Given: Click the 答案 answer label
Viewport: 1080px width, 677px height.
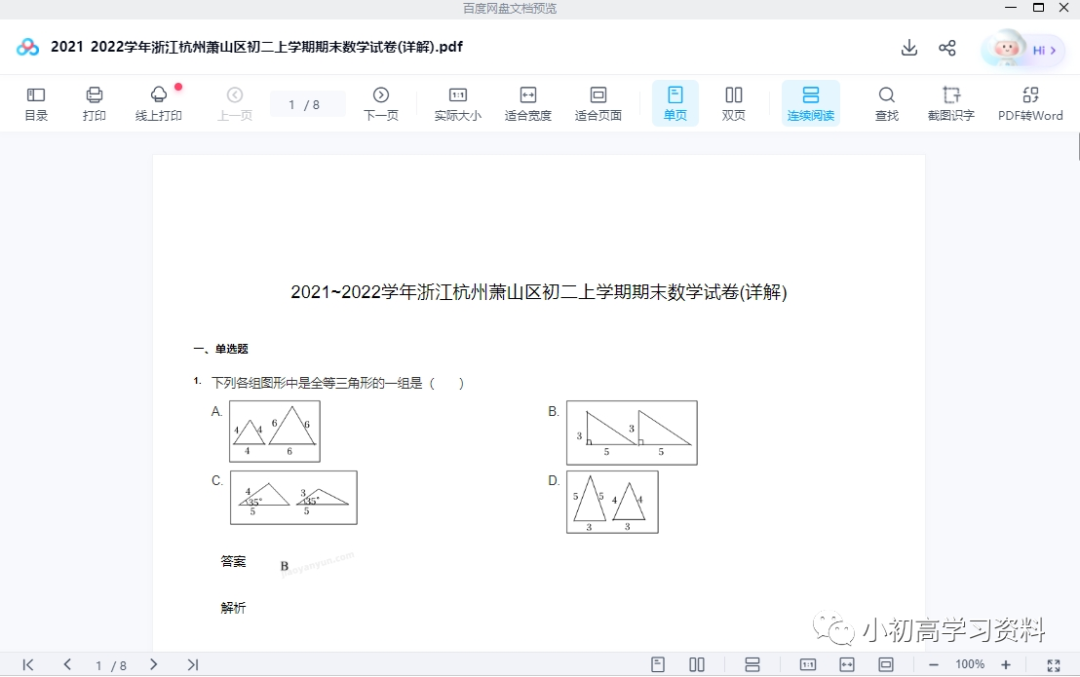Looking at the screenshot, I should click(233, 561).
